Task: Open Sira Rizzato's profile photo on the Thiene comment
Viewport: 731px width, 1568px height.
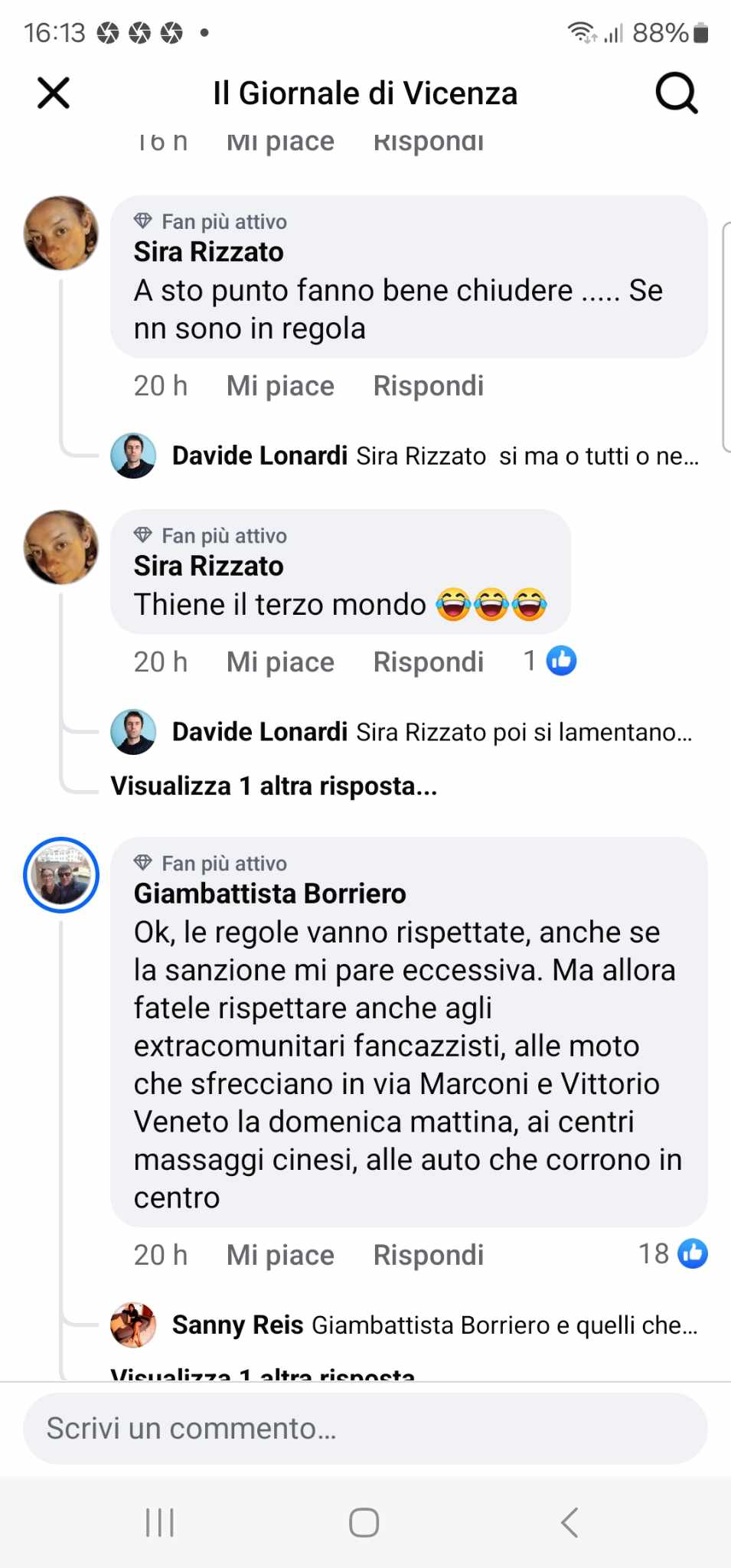Action: click(61, 547)
